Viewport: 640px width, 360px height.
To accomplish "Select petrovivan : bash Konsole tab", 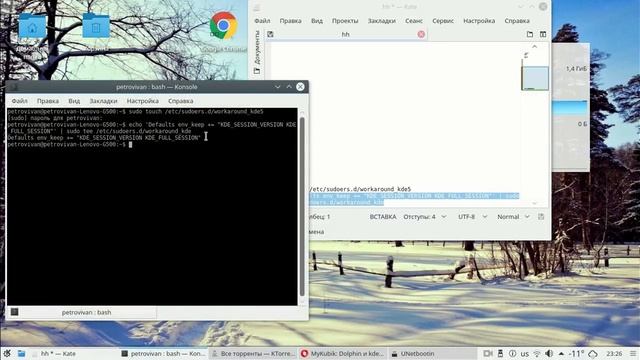I will [86, 312].
